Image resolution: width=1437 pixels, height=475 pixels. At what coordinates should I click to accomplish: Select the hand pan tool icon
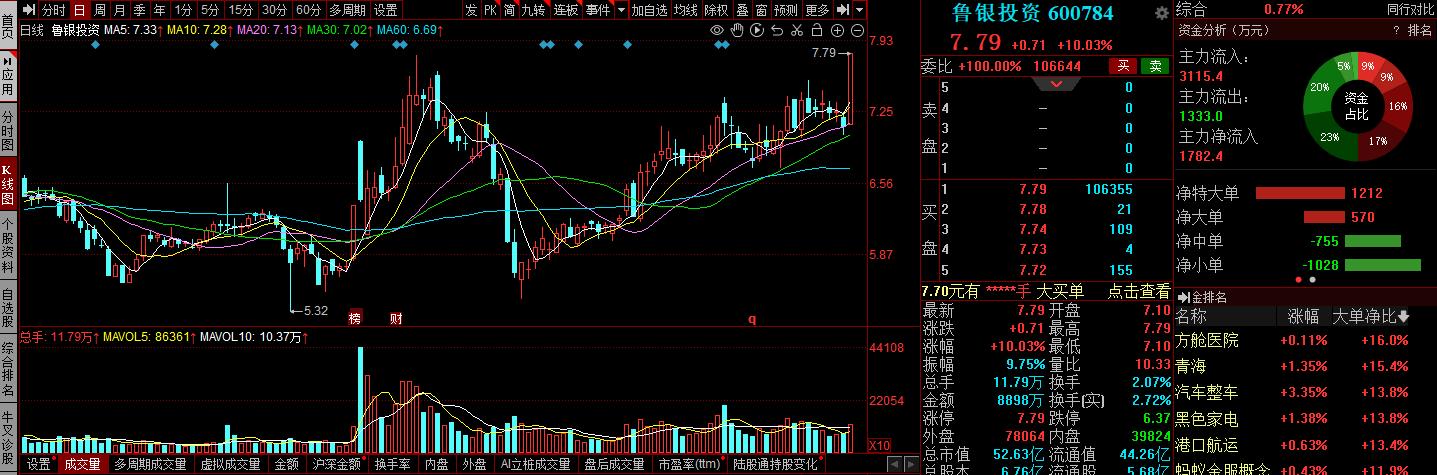[737, 30]
